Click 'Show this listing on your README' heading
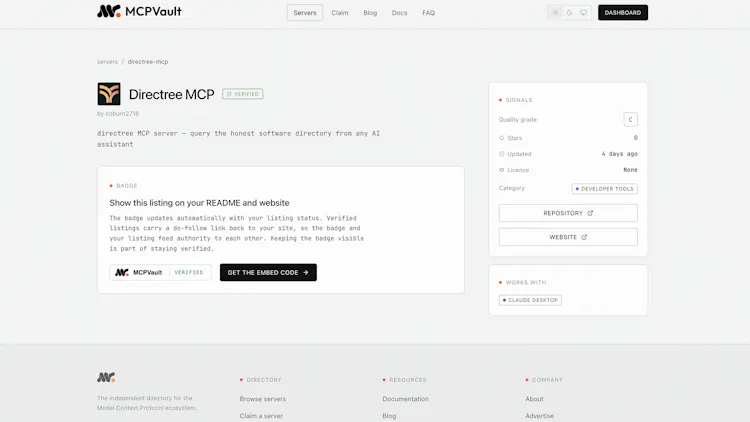The image size is (750, 422). pos(199,203)
